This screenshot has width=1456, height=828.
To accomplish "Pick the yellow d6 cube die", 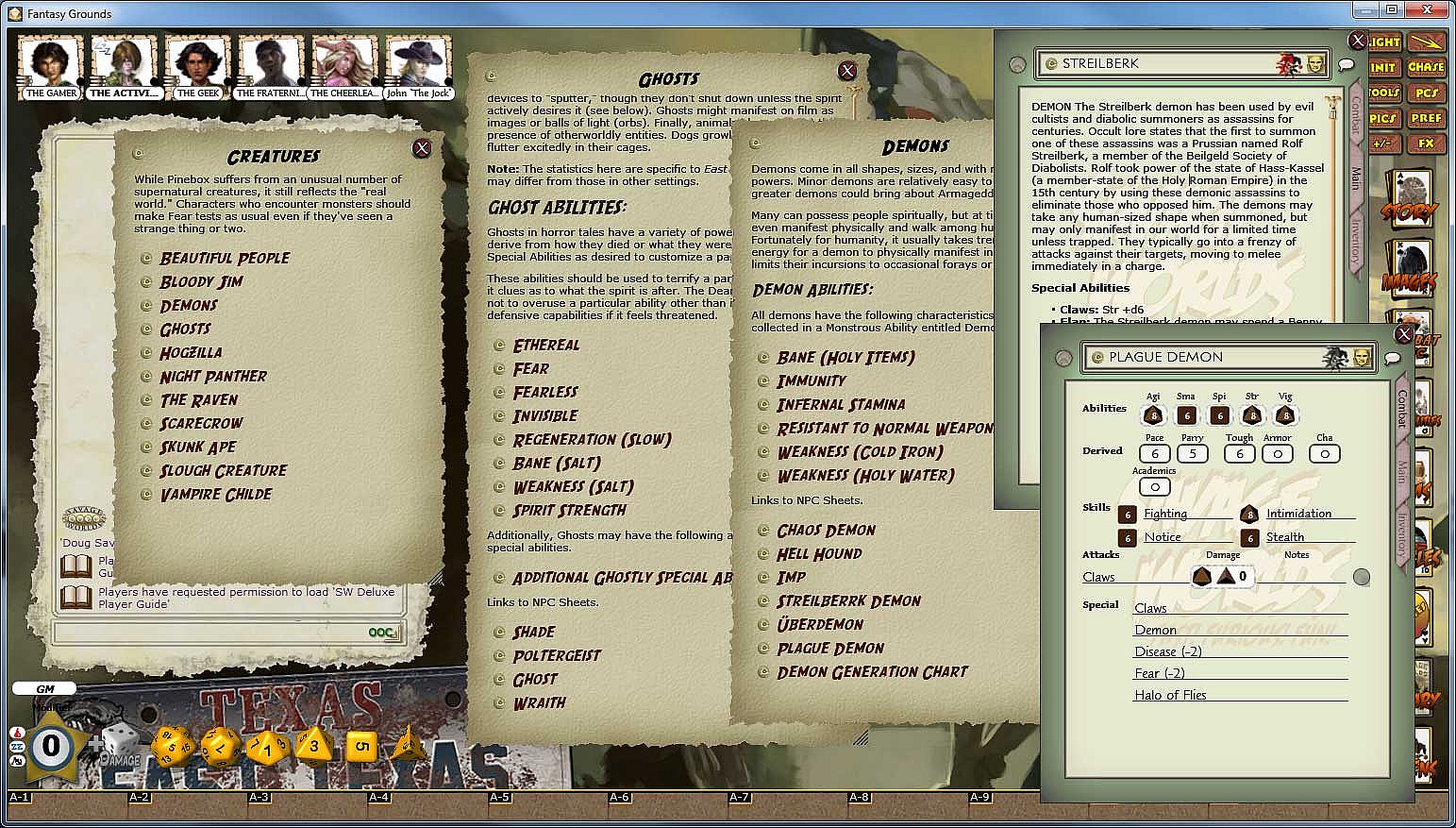I will 360,747.
